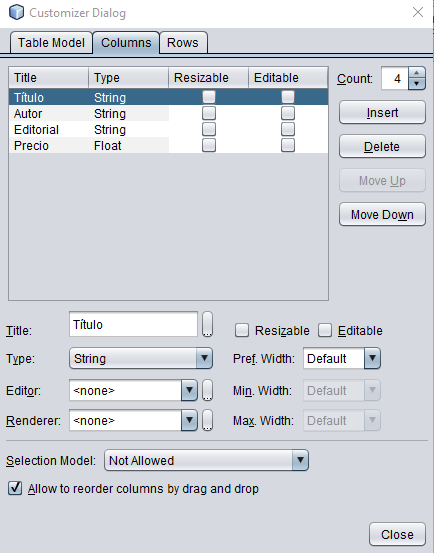Toggle the Resizable checkbox in the Autor row

click(209, 113)
